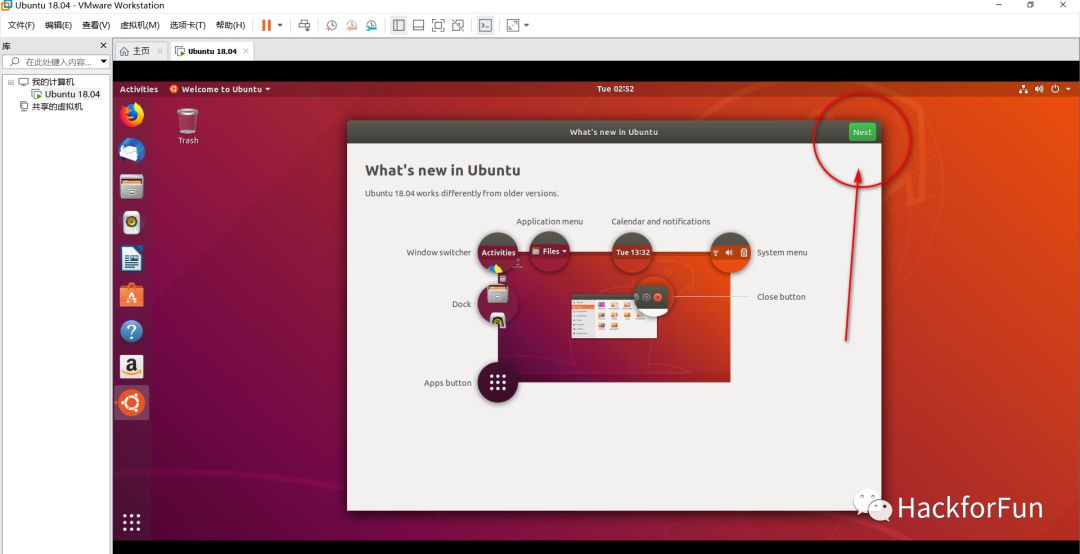Collapse the 我的计算机 tree node
The image size is (1080, 554).
coord(11,82)
